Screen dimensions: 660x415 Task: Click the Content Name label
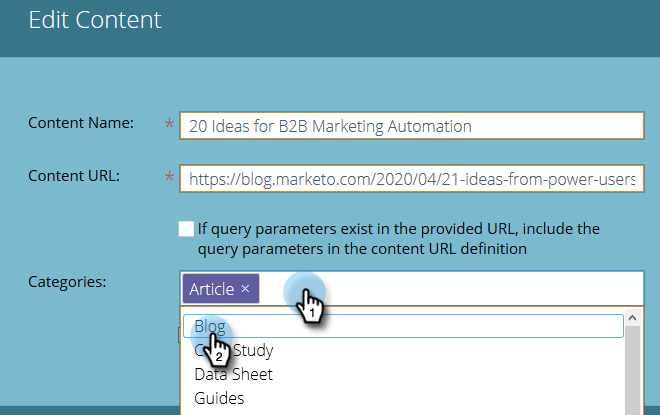[x=81, y=123]
